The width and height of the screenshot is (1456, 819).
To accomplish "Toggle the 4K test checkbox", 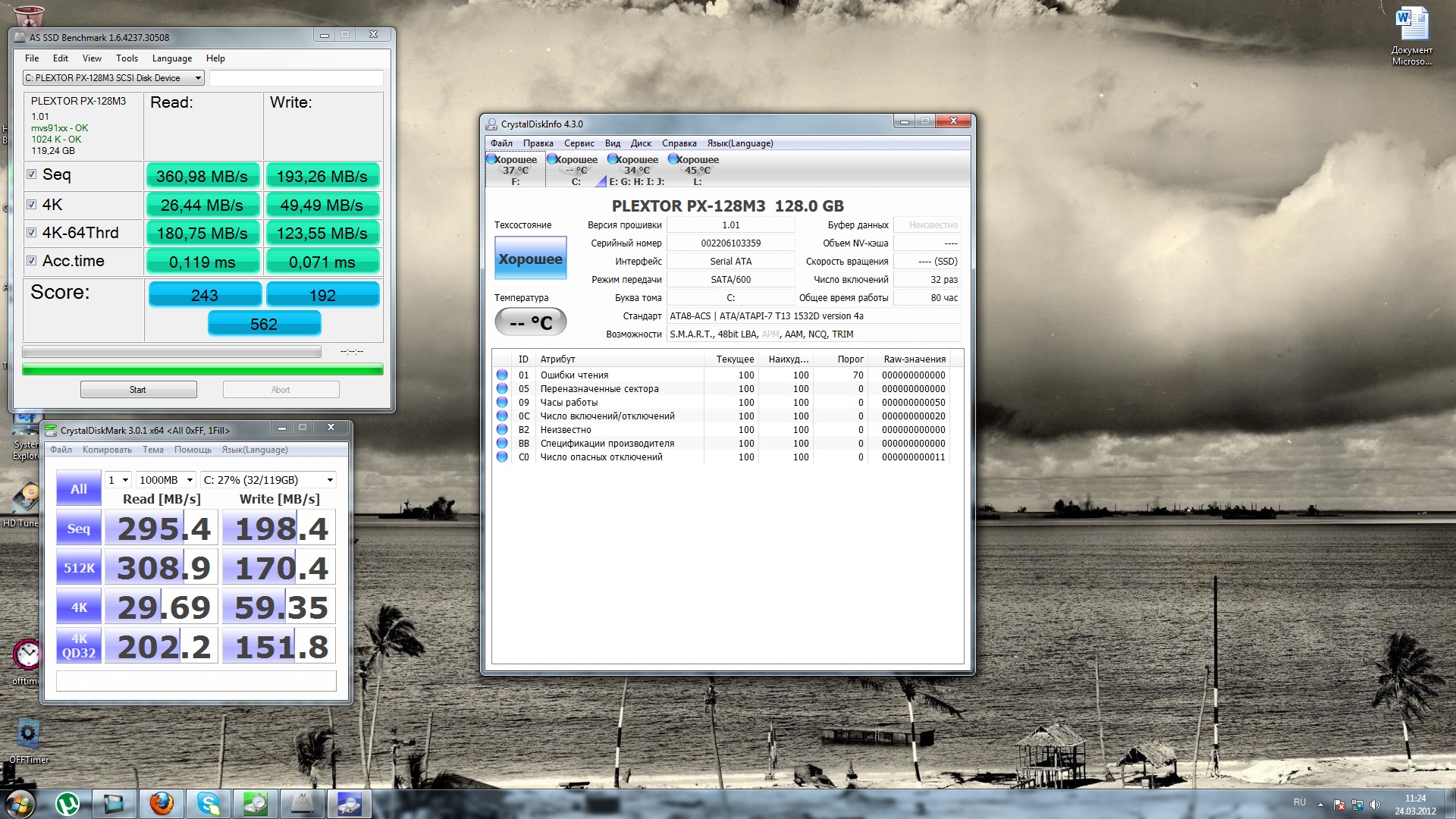I will click(32, 204).
